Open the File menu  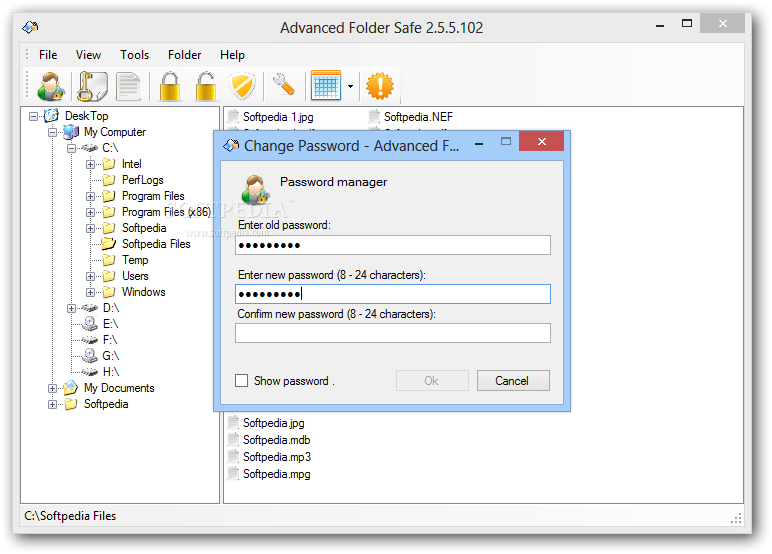pyautogui.click(x=48, y=55)
